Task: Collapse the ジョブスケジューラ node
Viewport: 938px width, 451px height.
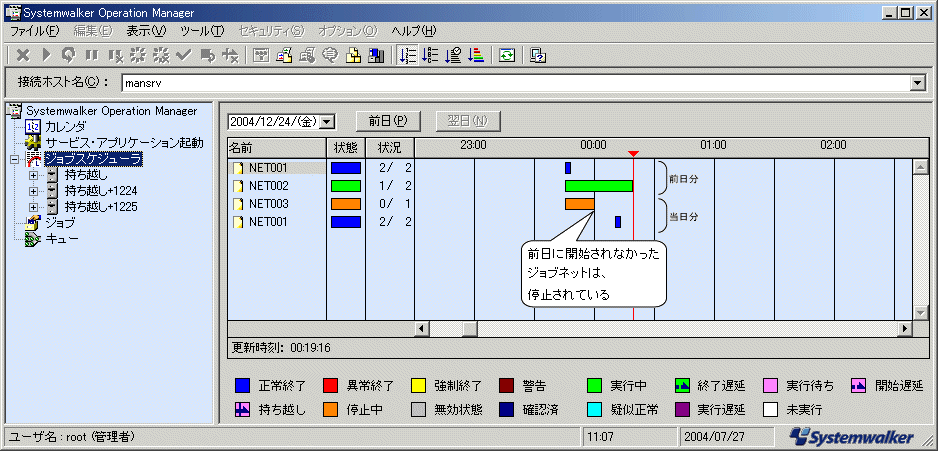Action: (15, 160)
